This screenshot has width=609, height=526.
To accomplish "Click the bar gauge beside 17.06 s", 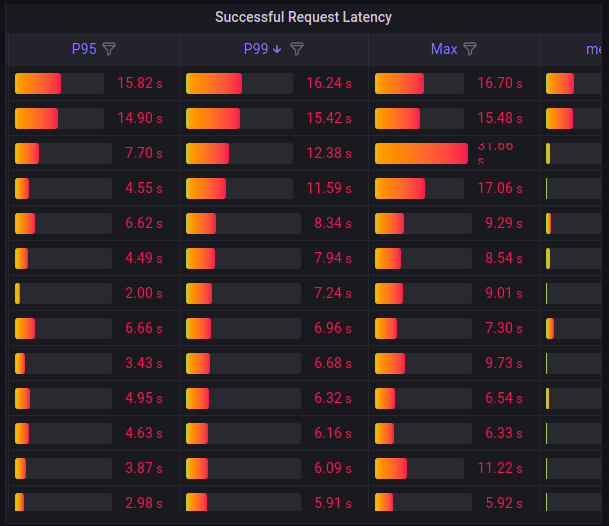I will coord(421,188).
